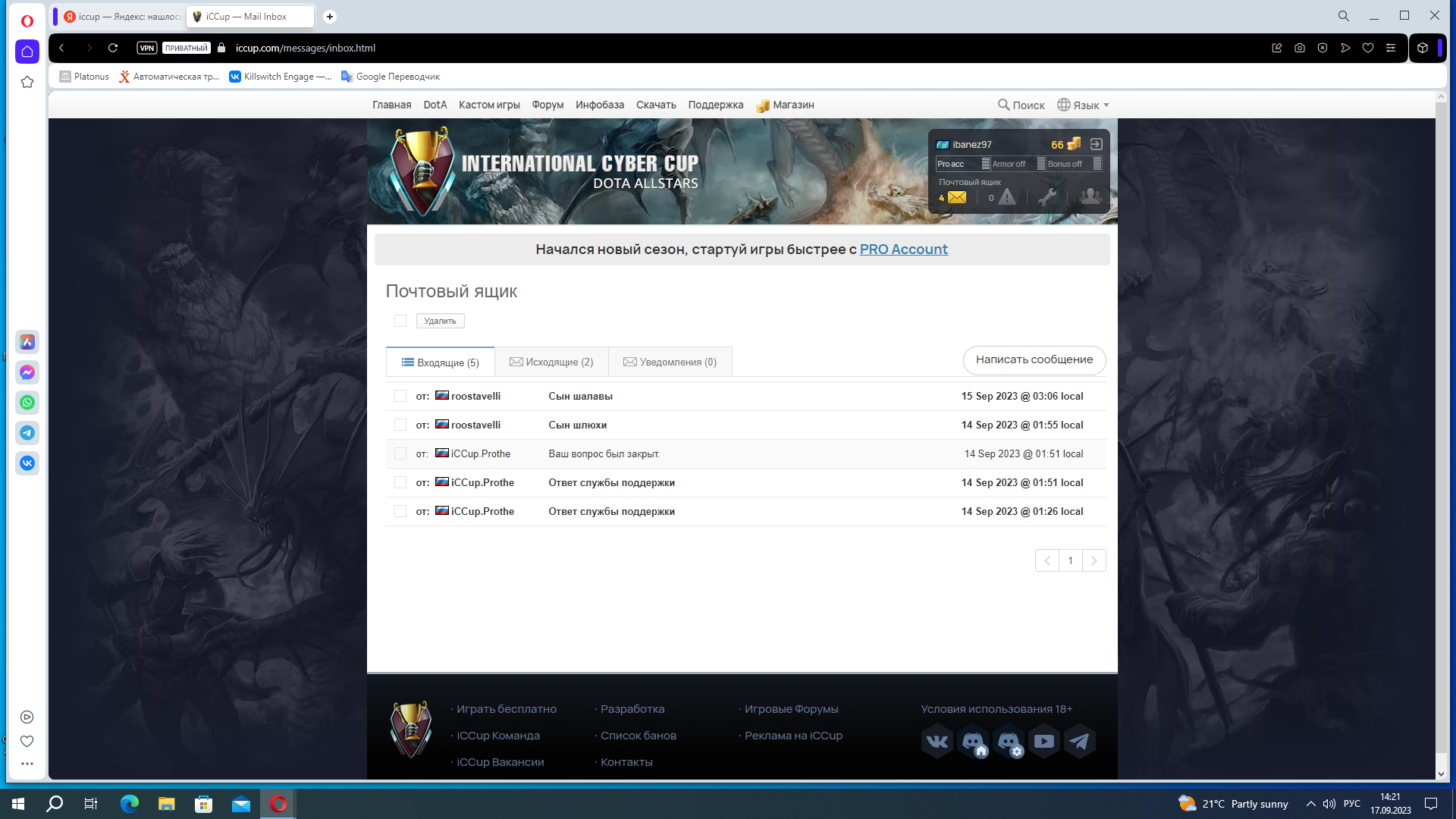Switch to the Входящие (5) tab

click(x=441, y=362)
